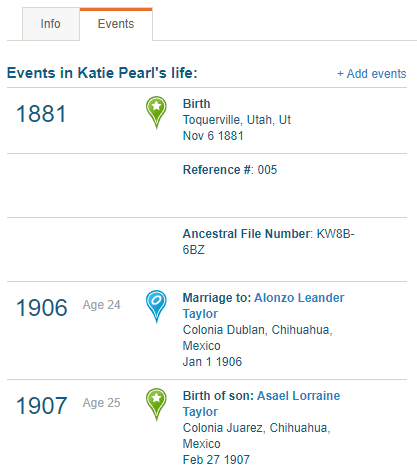This screenshot has height=472, width=417.
Task: Click the green pin for the son's birth
Action: pos(156,404)
